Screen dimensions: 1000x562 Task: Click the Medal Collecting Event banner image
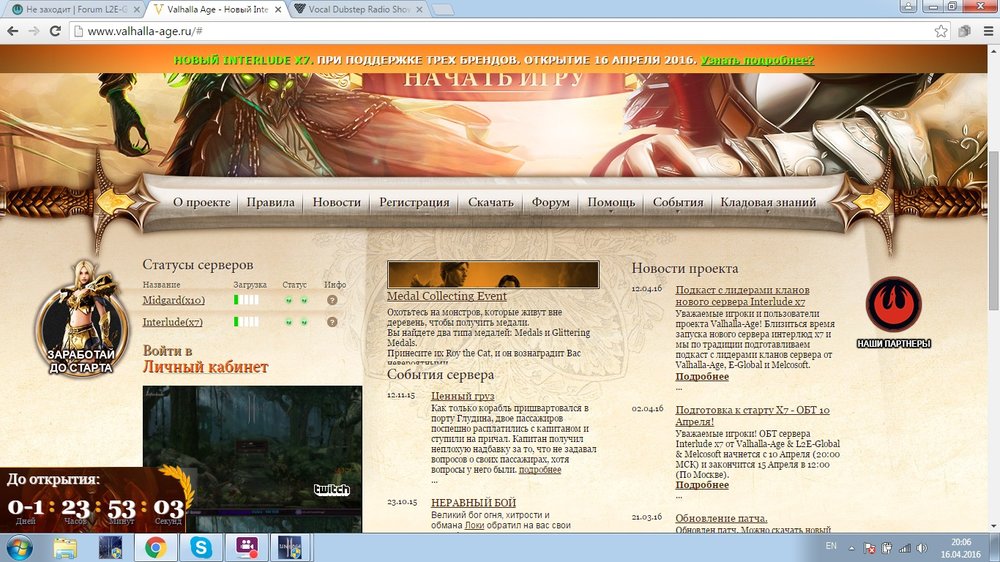point(493,275)
